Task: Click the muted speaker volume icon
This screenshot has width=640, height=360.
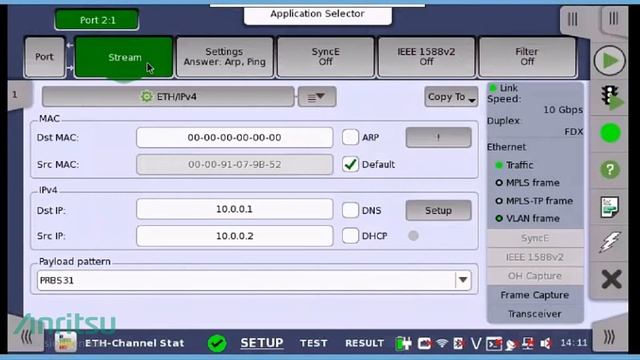Action: click(546, 344)
